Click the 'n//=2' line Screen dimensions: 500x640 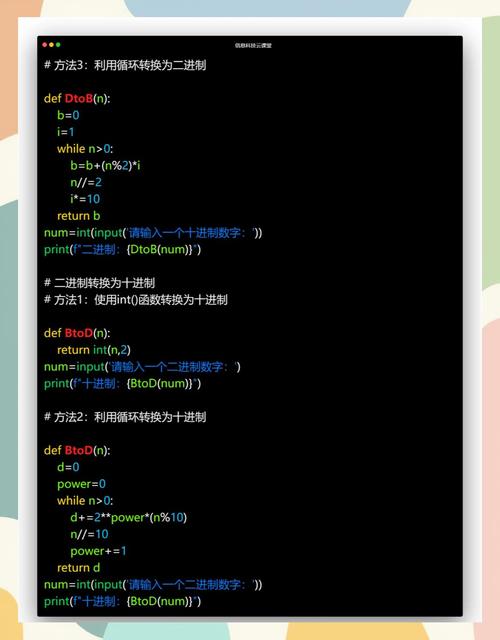[86, 182]
